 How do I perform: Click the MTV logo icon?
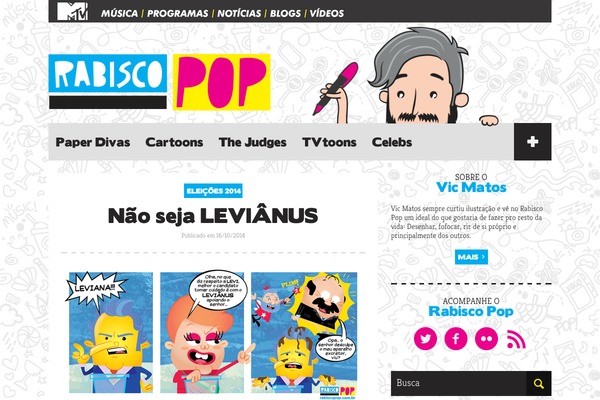pyautogui.click(x=72, y=11)
